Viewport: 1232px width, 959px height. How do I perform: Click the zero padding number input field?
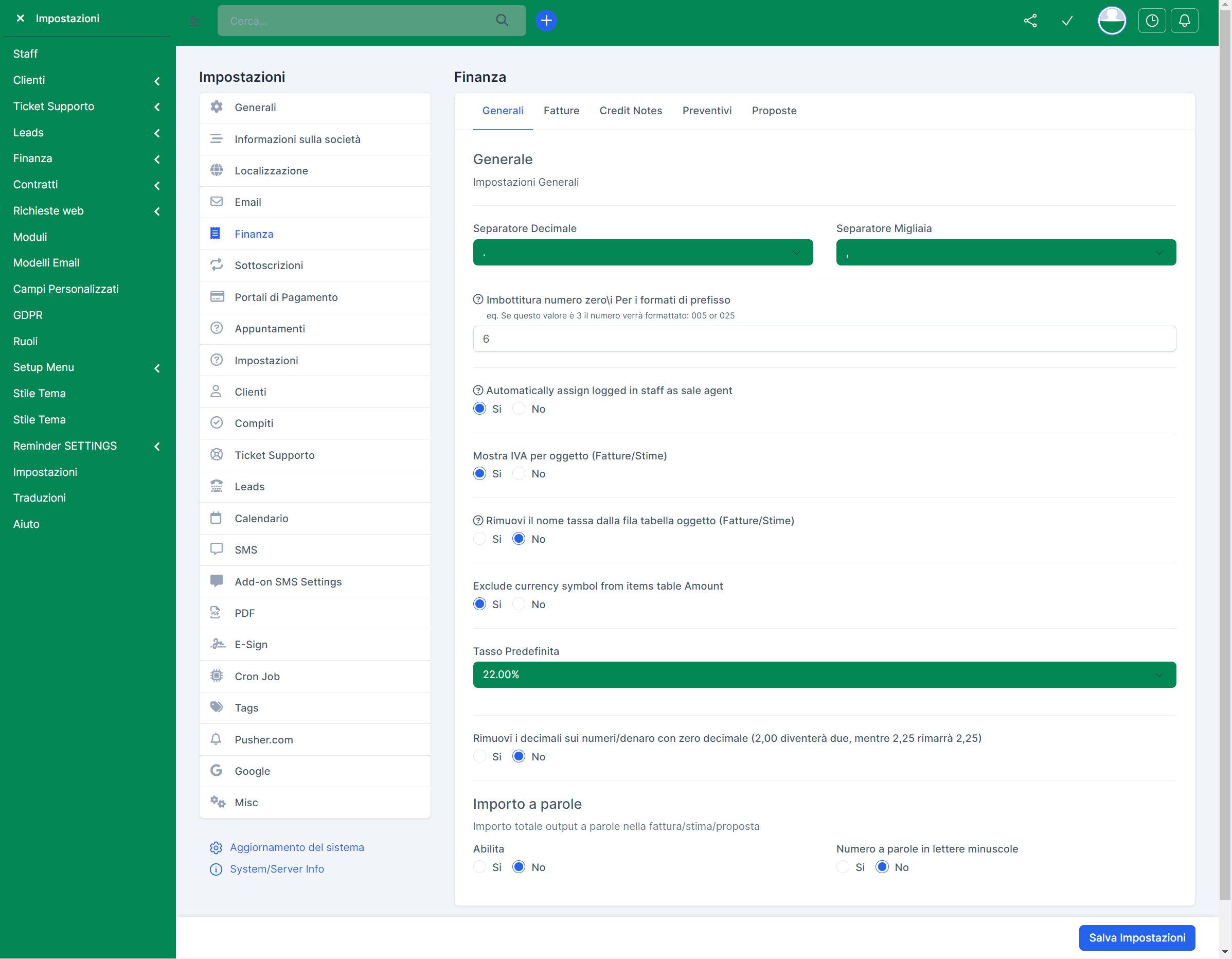click(824, 339)
